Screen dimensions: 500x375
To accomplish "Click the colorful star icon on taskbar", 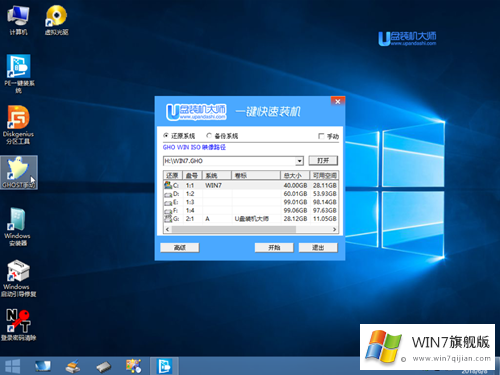I will point(133,366).
